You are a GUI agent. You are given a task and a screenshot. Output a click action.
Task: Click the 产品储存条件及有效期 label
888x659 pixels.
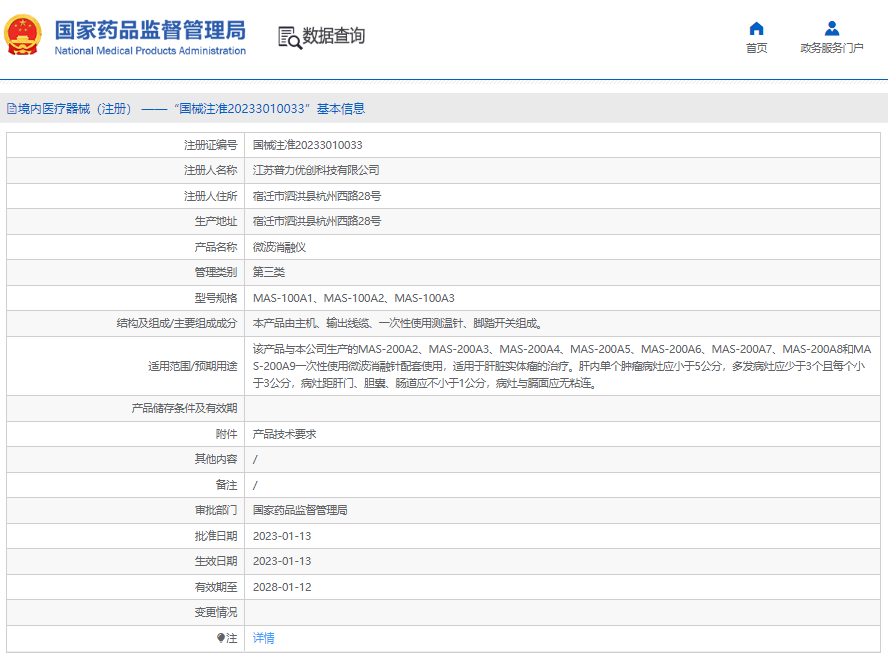(184, 408)
